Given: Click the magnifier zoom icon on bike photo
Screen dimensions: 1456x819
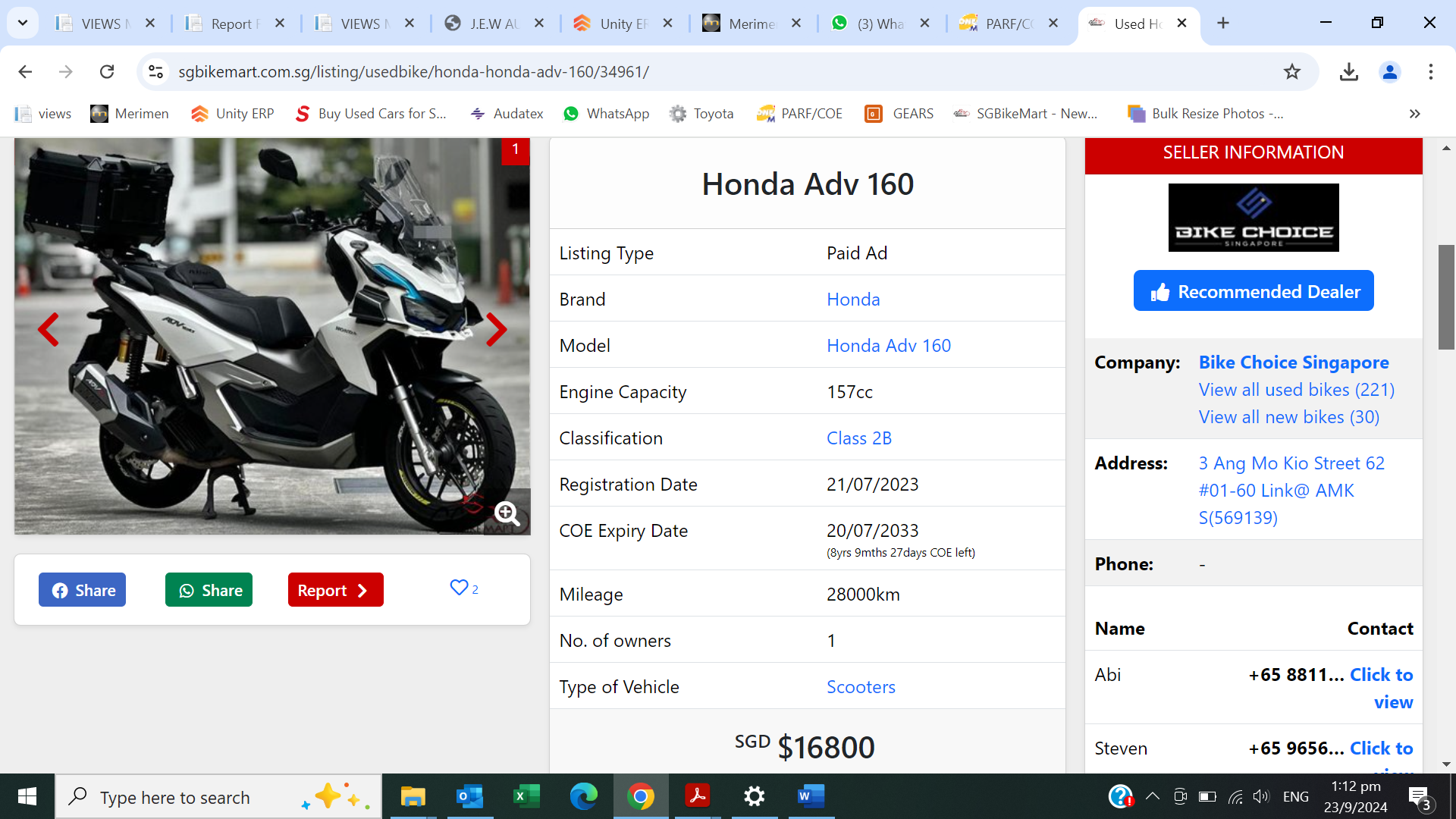Looking at the screenshot, I should pos(507,514).
